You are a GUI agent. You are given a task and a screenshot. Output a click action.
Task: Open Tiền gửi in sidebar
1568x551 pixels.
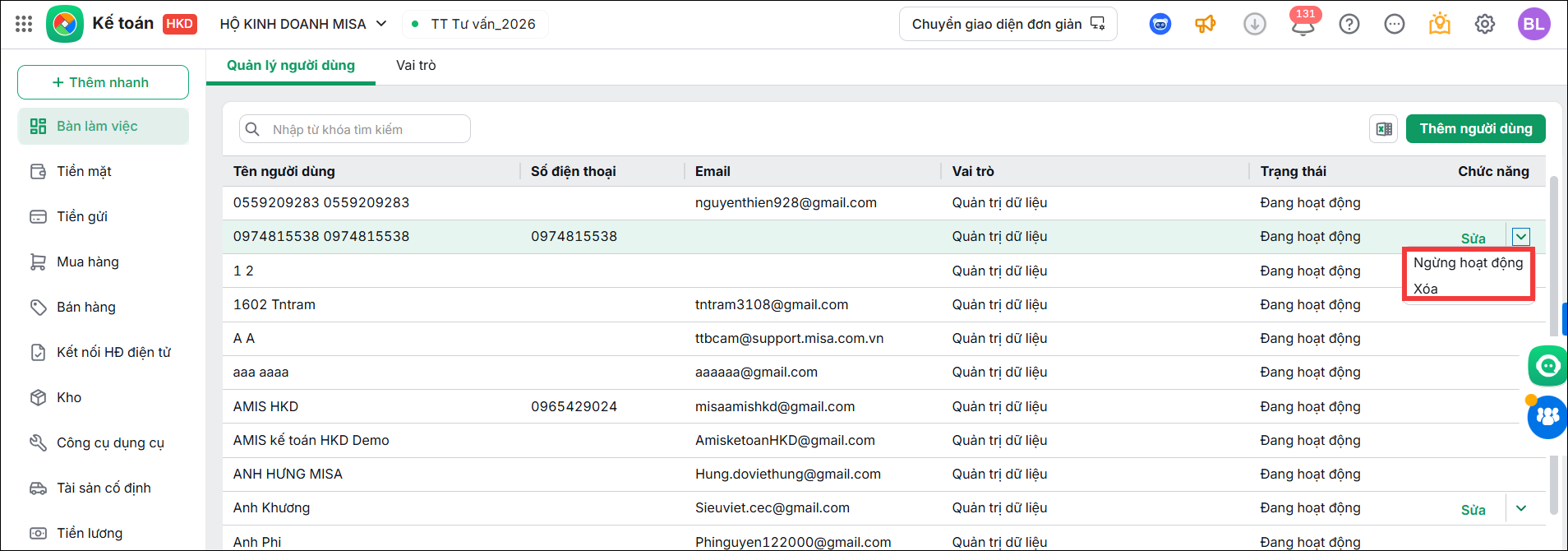pos(103,216)
